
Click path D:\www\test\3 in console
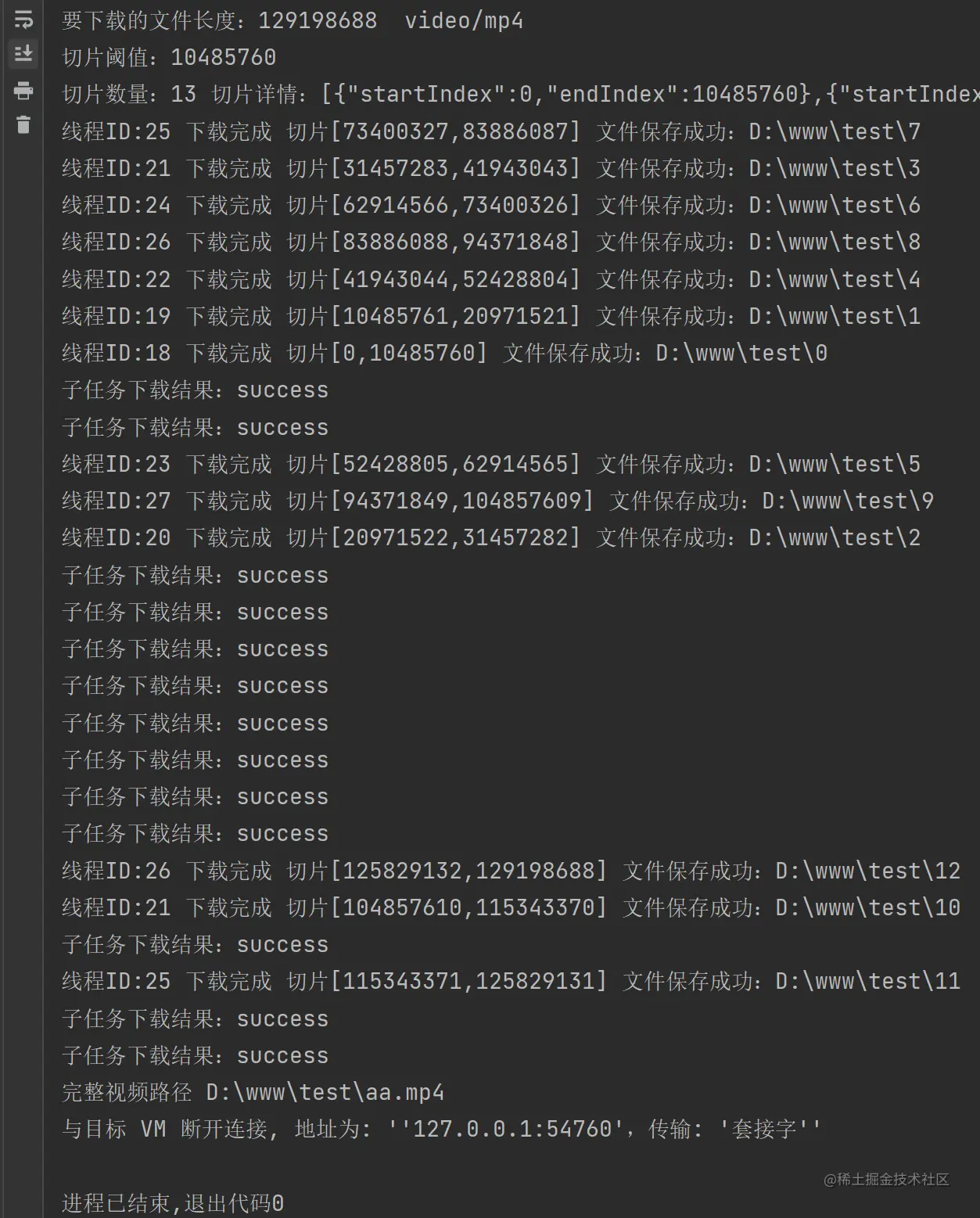pos(834,168)
